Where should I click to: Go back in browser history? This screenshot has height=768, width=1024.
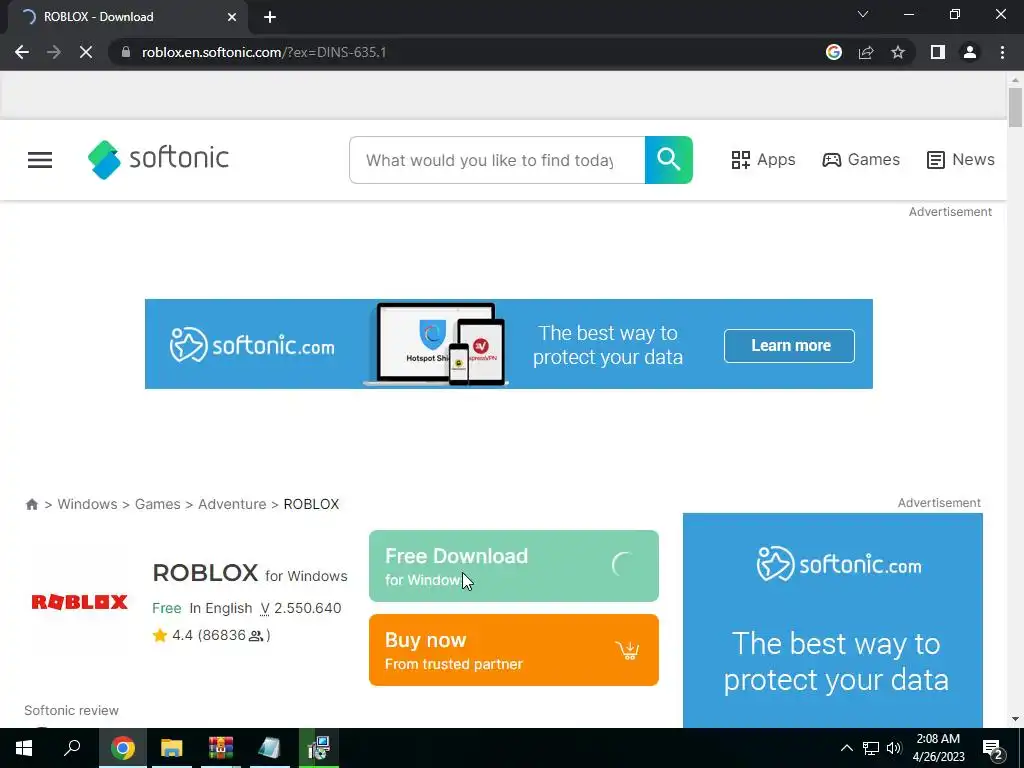(22, 52)
